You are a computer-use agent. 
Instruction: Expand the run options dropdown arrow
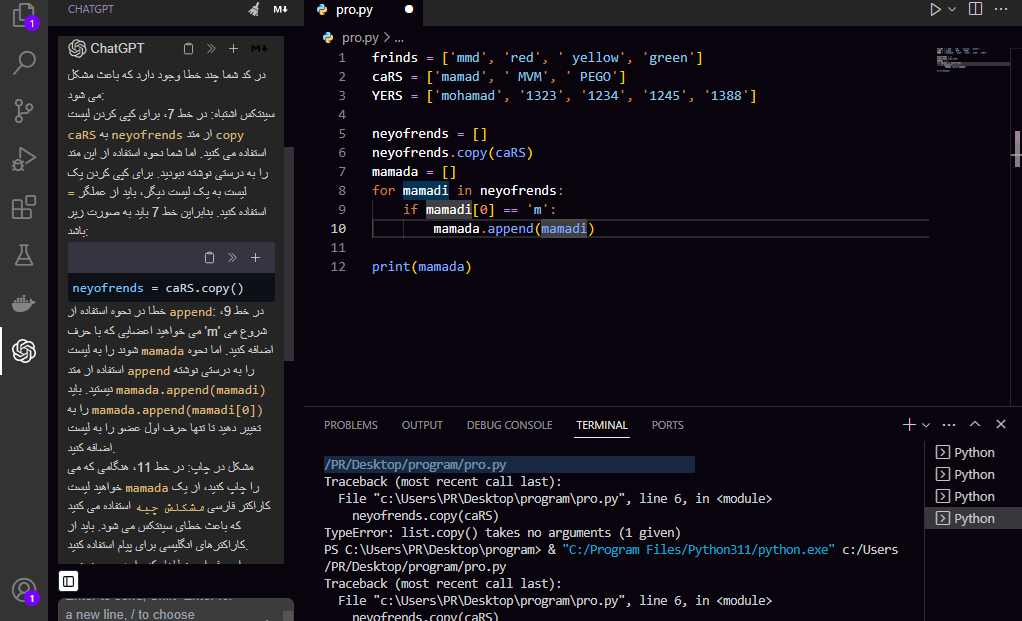tap(951, 9)
